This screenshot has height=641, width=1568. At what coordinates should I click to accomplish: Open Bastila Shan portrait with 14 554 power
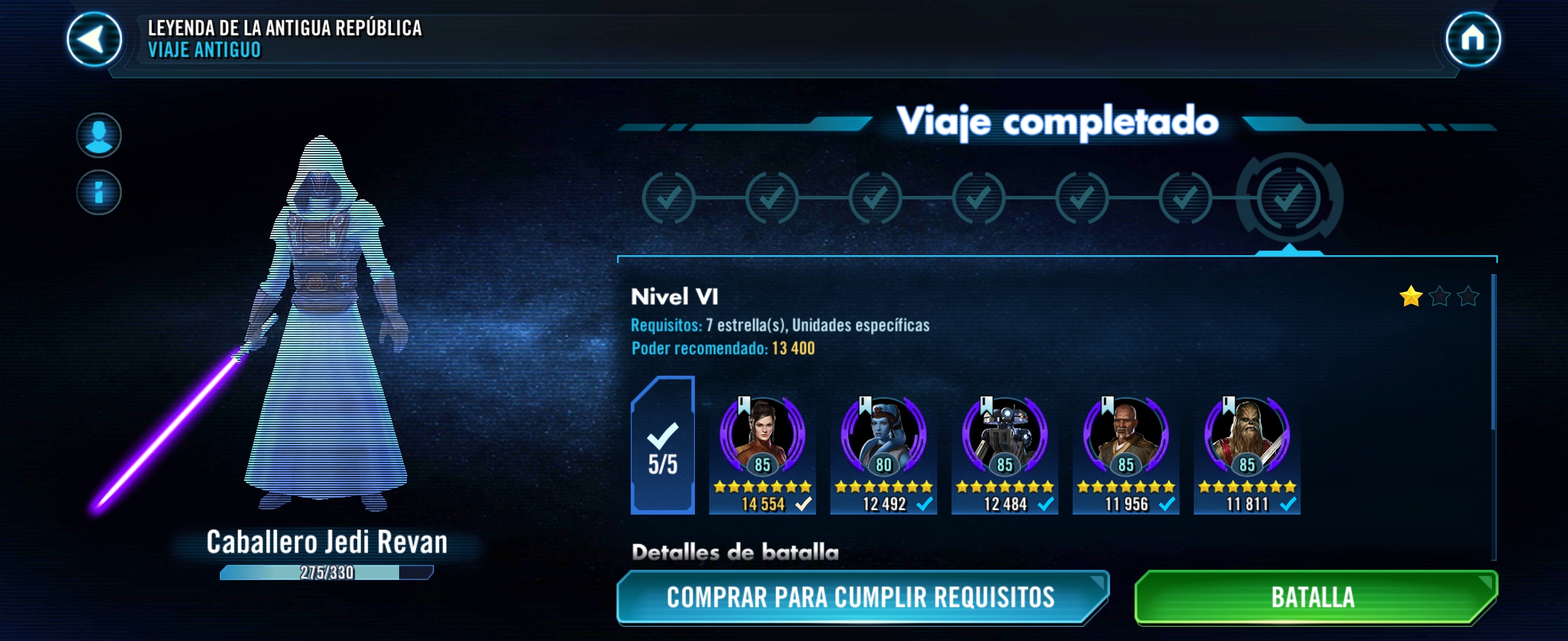point(763,454)
